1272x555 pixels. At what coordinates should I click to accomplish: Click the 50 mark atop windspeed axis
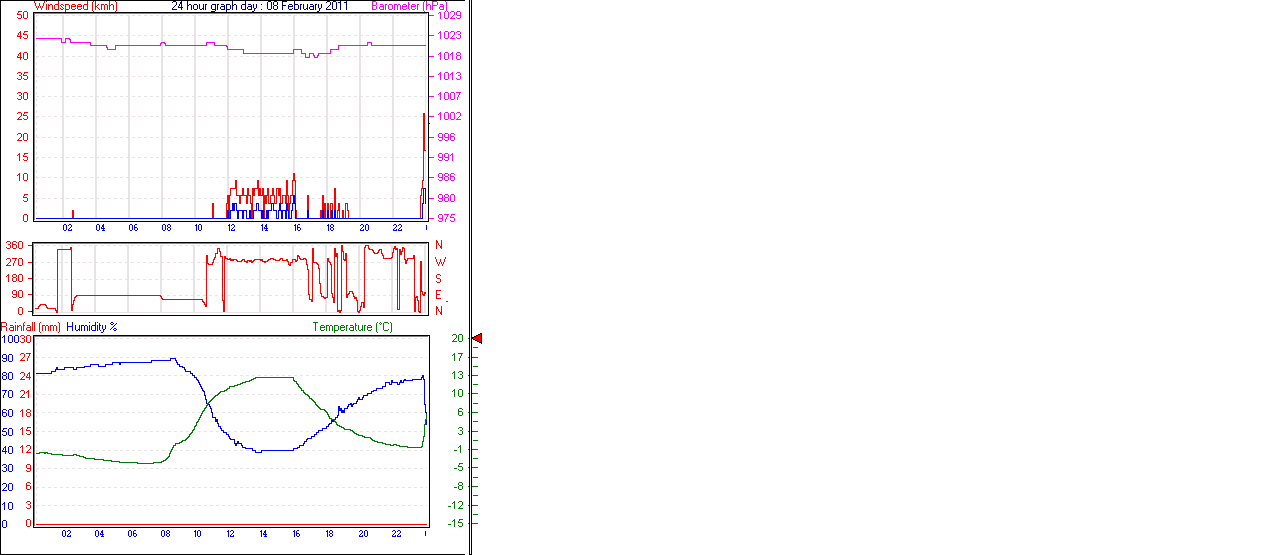pos(22,15)
